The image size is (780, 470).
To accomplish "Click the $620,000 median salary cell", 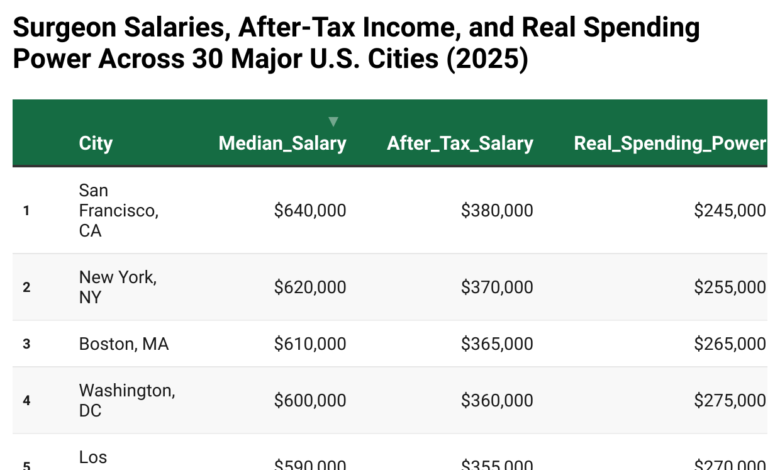I will [310, 287].
